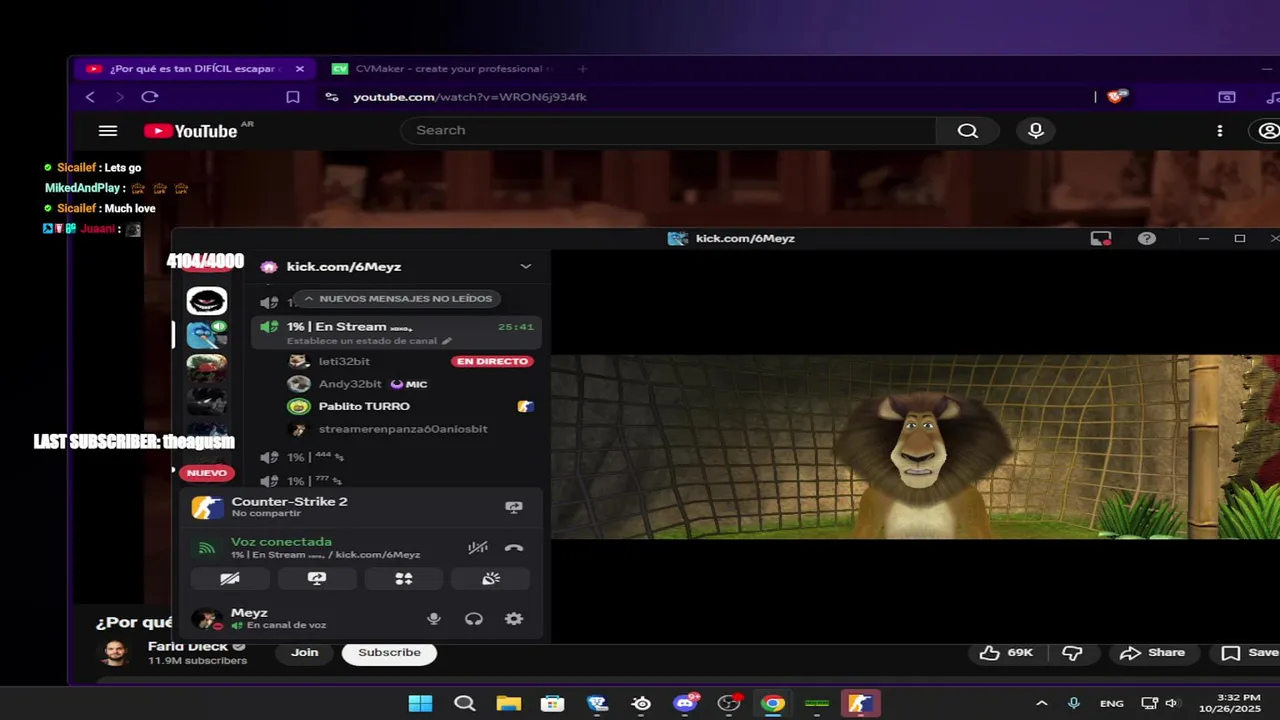Screen dimensions: 1280x720
Task: Expand the kick.com/6Meyz server dropdown
Action: click(526, 267)
